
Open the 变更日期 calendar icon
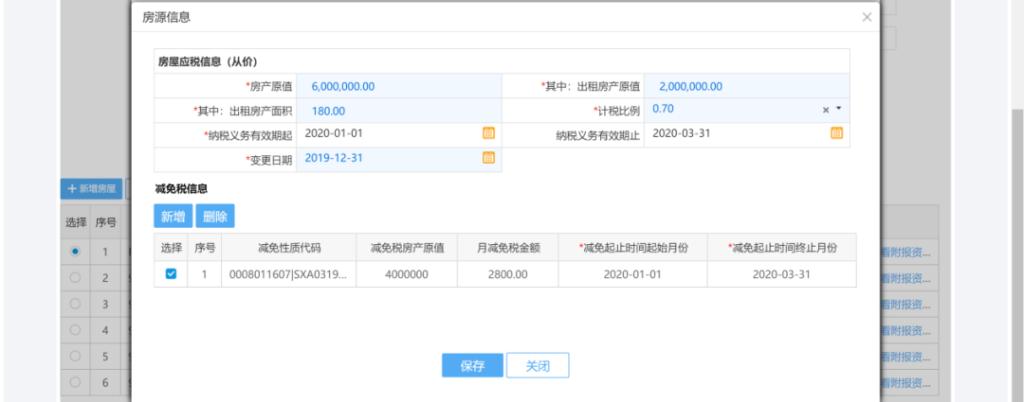489,157
